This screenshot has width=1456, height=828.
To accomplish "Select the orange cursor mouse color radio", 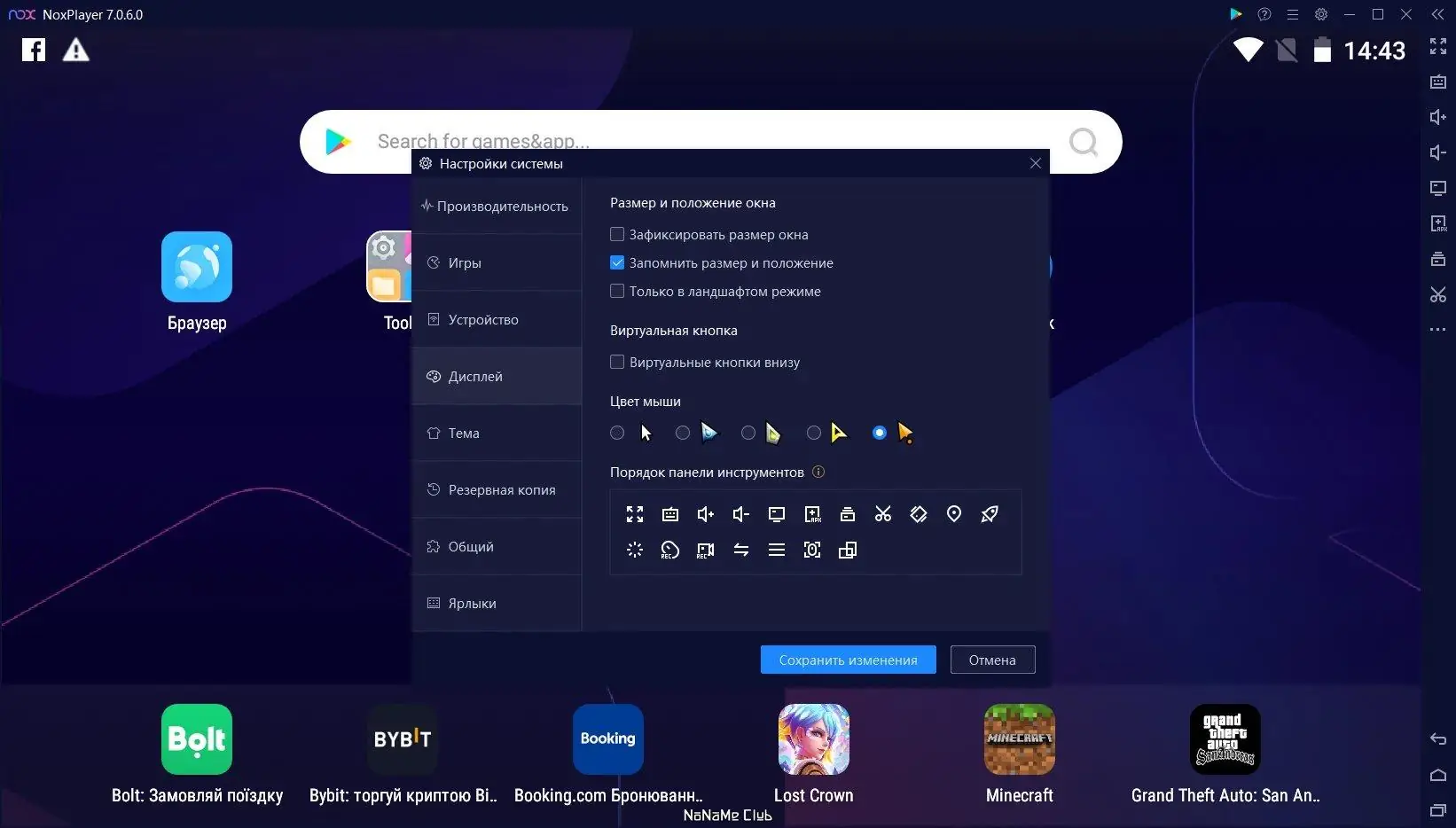I will pyautogui.click(x=880, y=433).
